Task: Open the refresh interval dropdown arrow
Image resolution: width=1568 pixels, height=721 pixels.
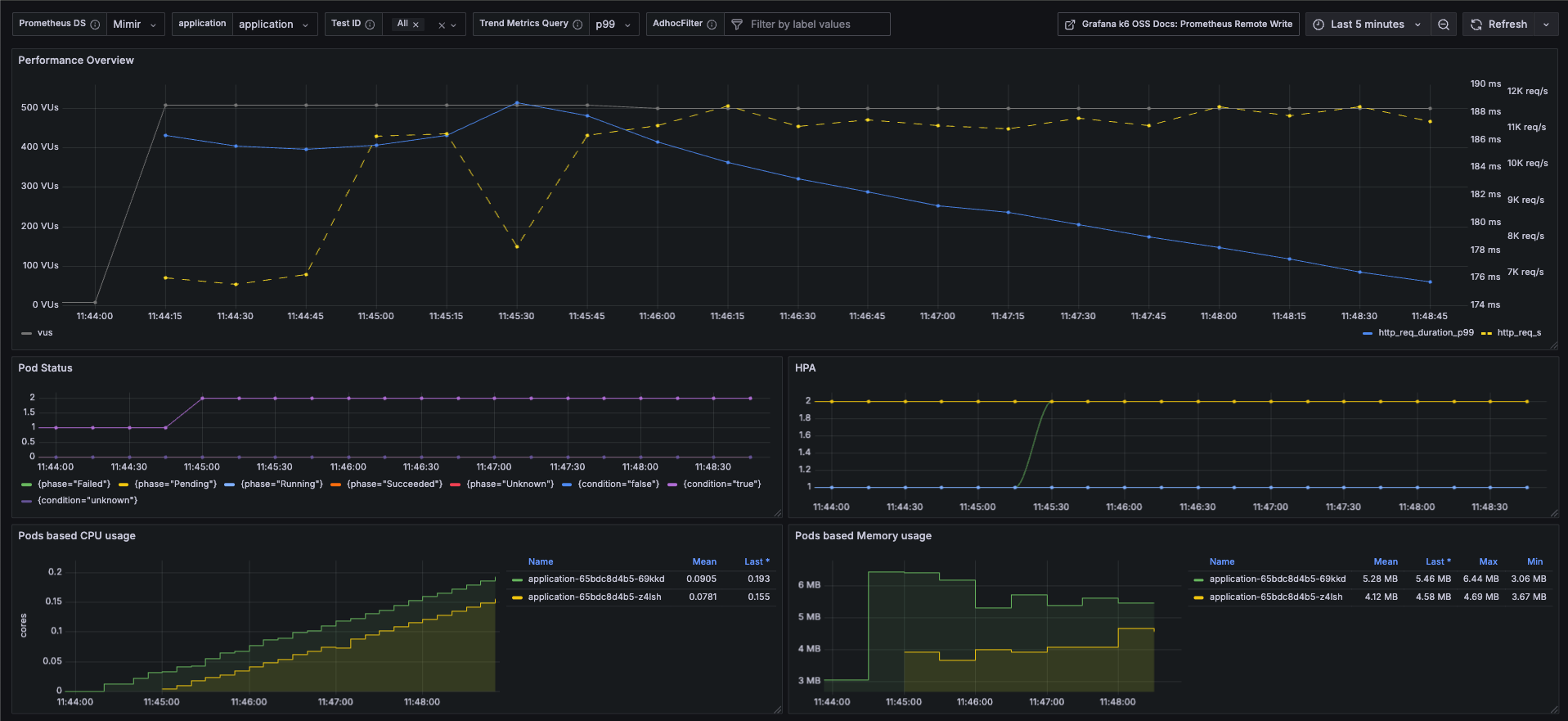Action: click(x=1546, y=25)
